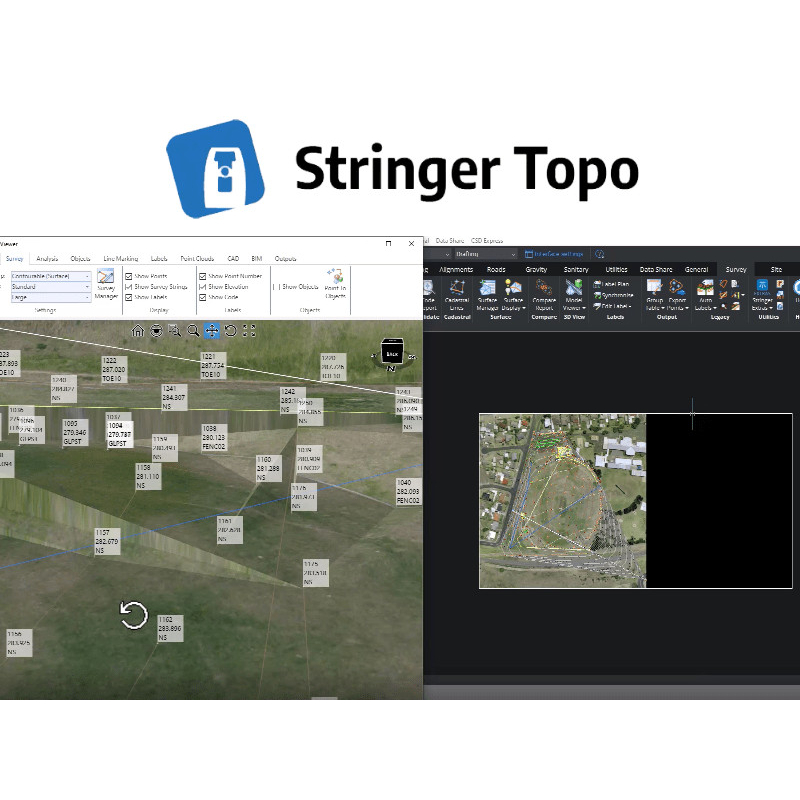Image resolution: width=800 pixels, height=800 pixels.
Task: Pick the Rotate view tool in viewer toolbar
Action: tap(231, 331)
